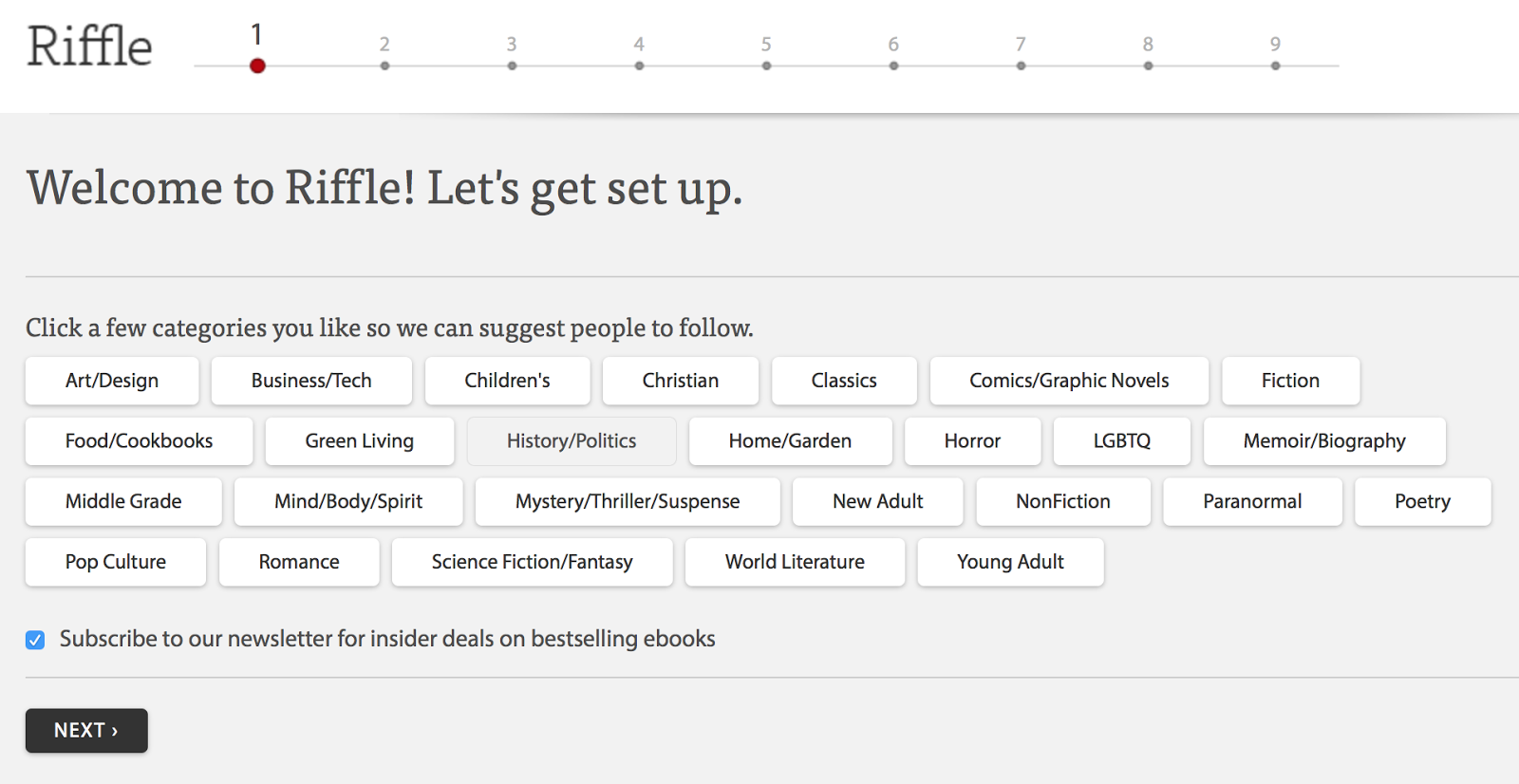The image size is (1519, 784).
Task: Click the World Literature category
Action: coord(795,562)
